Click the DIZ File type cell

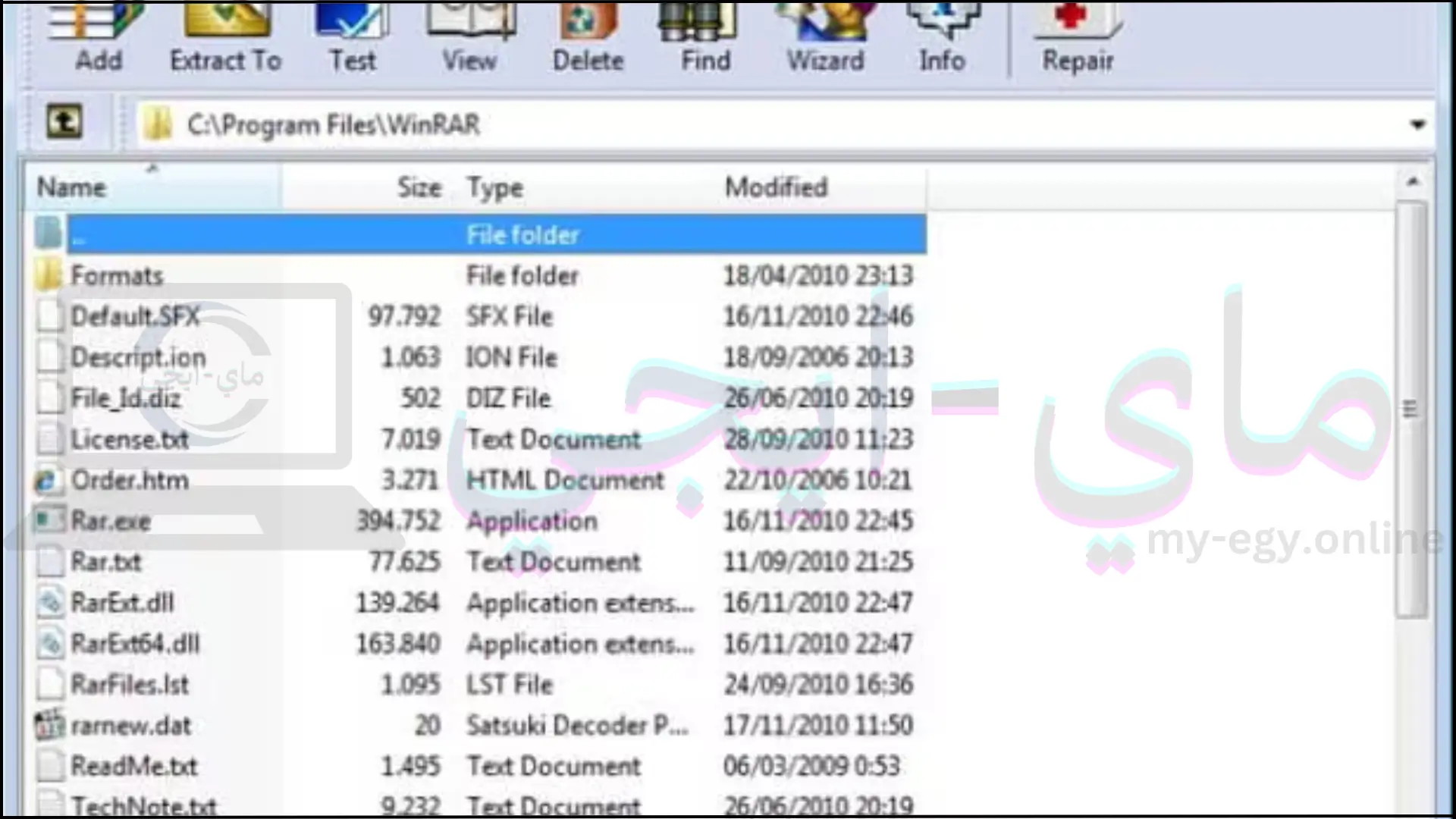pos(508,398)
